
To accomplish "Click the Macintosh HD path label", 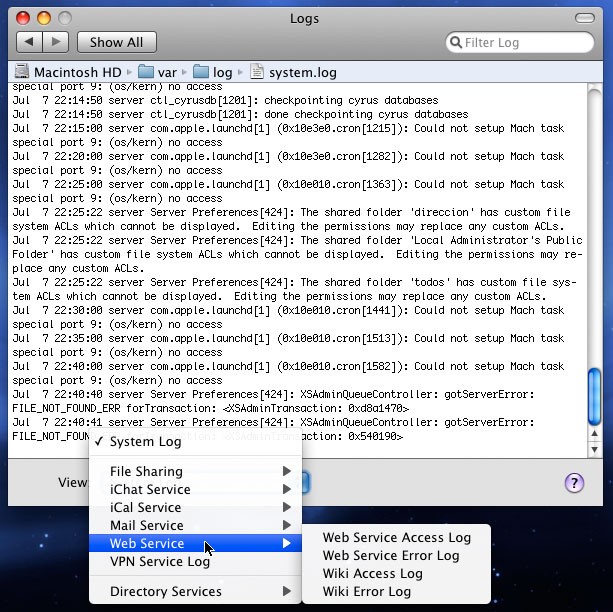I will pyautogui.click(x=78, y=72).
